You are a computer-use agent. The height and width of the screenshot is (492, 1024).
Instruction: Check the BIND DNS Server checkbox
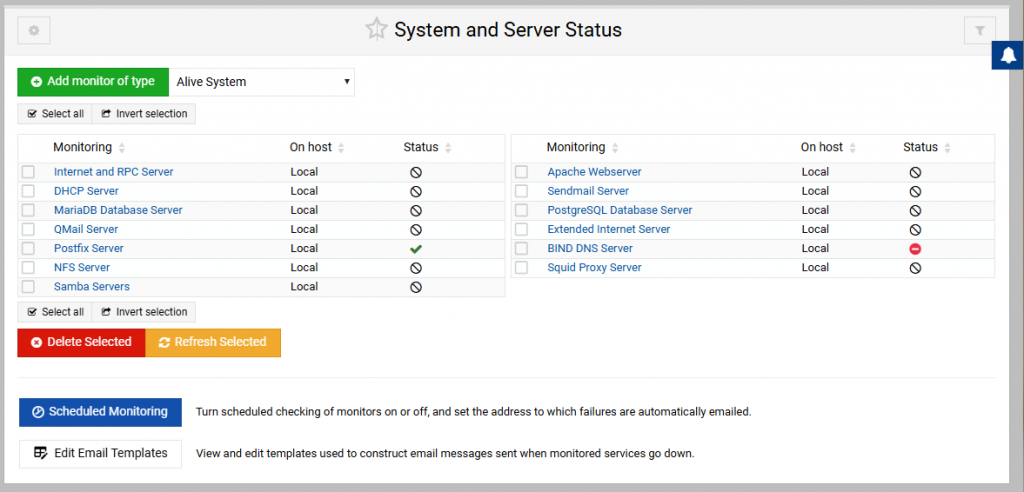tap(521, 248)
